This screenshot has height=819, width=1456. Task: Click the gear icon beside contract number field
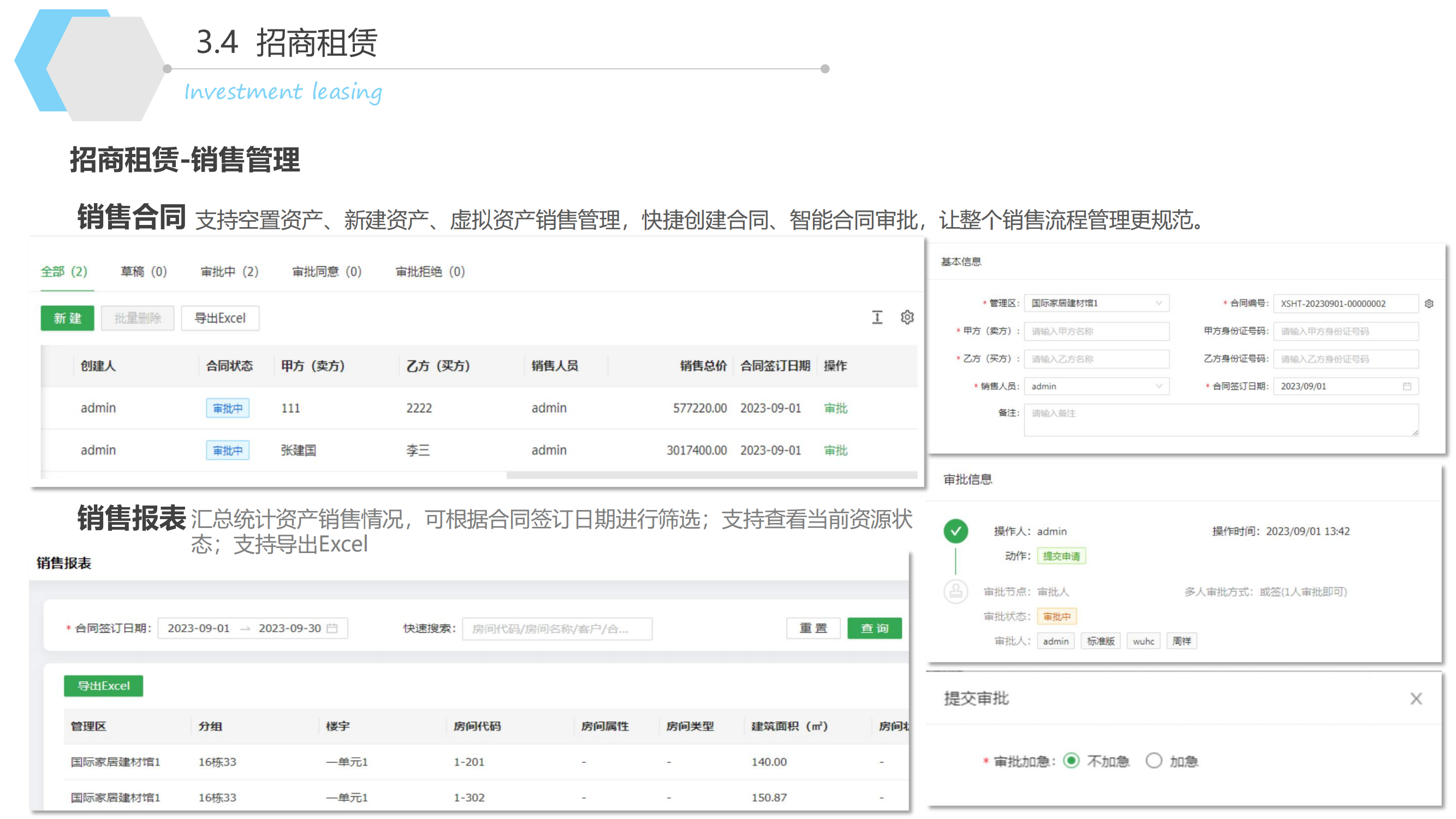[1429, 304]
